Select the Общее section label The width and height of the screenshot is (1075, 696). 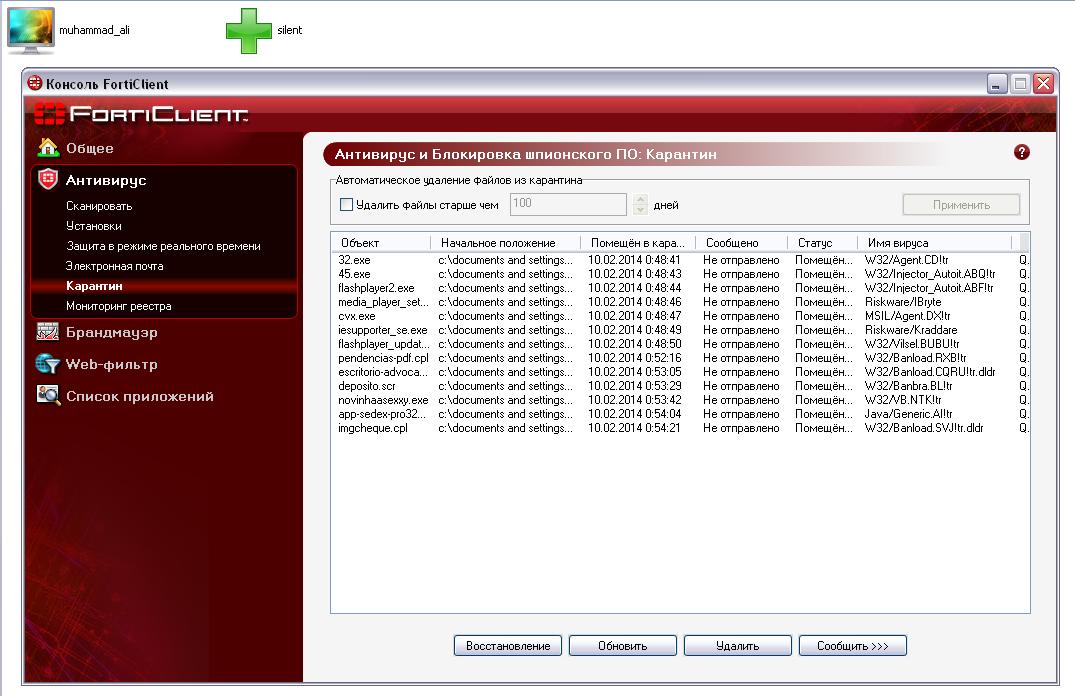click(90, 148)
